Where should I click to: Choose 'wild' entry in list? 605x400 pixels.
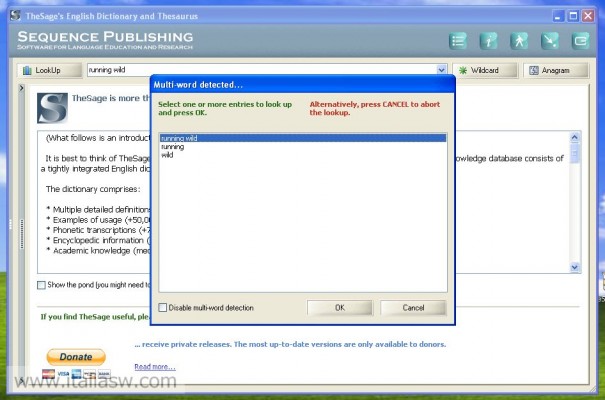click(167, 155)
